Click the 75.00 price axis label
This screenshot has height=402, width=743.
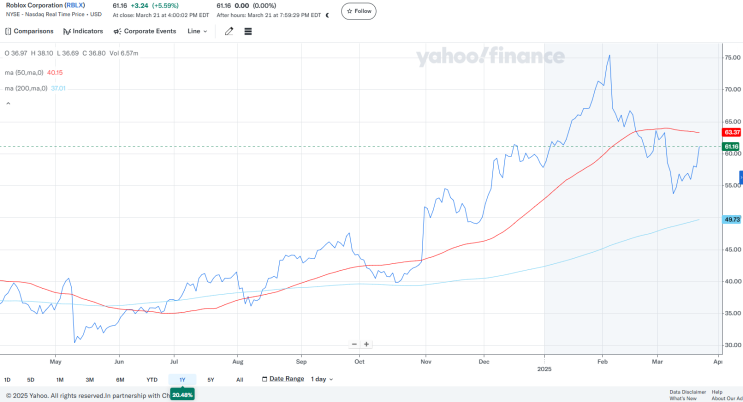[732, 57]
